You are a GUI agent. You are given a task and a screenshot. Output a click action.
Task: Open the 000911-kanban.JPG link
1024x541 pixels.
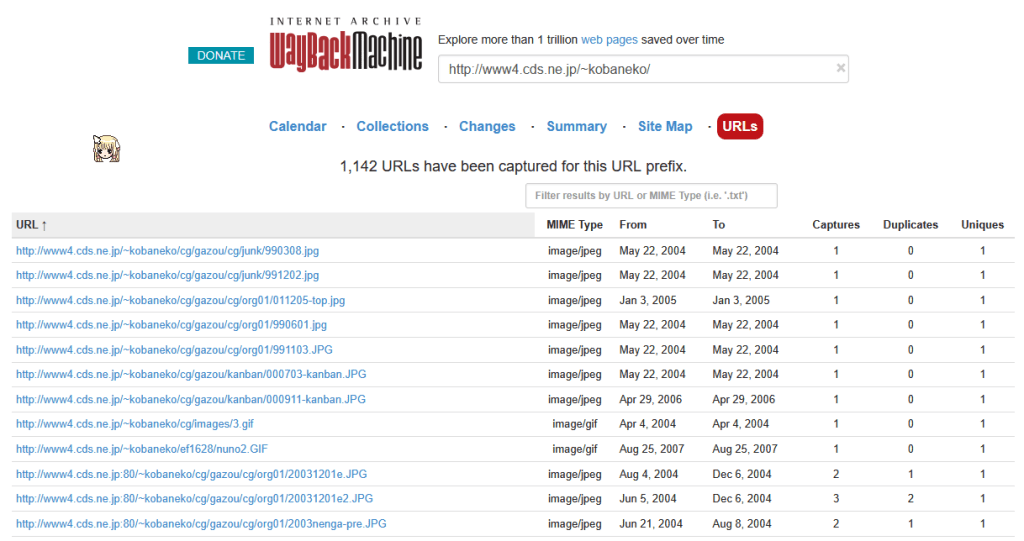[x=190, y=400]
